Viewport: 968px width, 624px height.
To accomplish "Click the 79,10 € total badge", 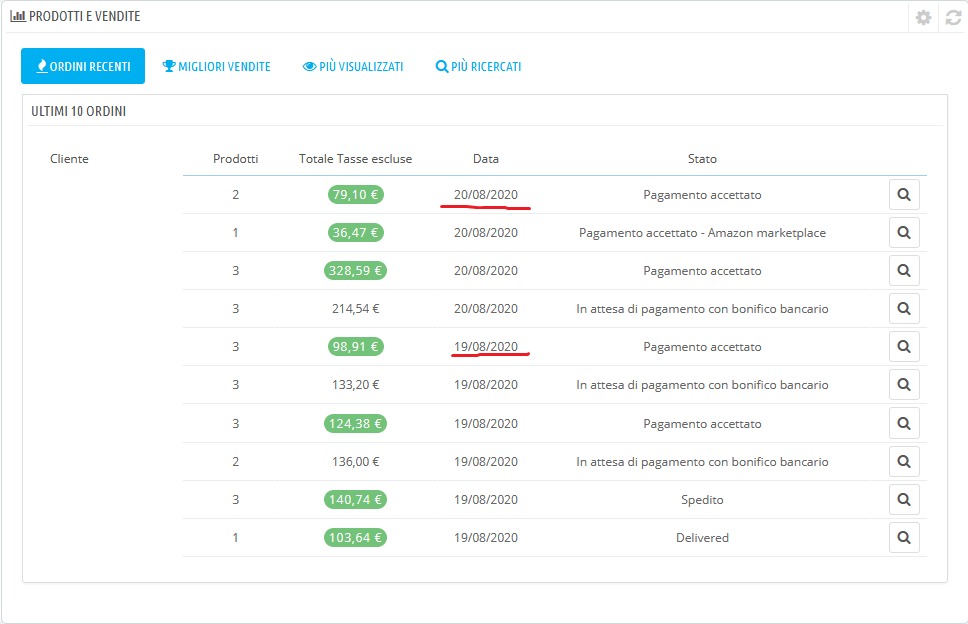I will click(356, 194).
